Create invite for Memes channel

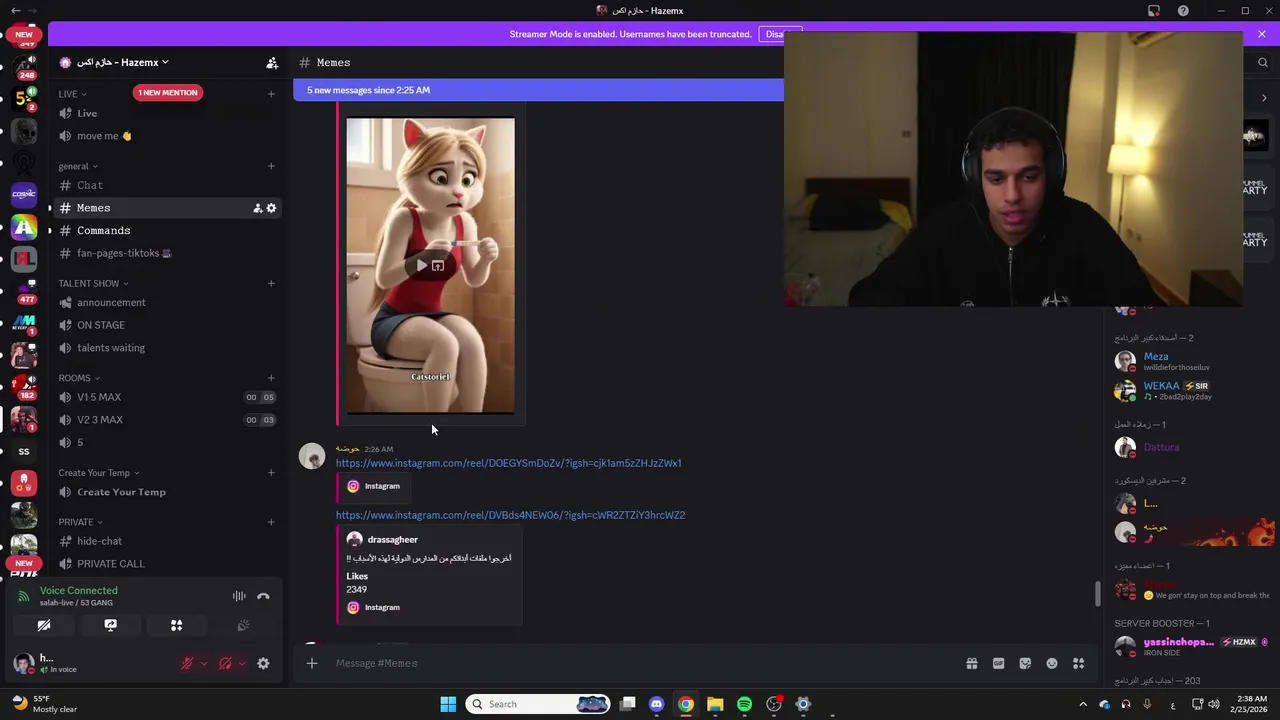tap(257, 208)
